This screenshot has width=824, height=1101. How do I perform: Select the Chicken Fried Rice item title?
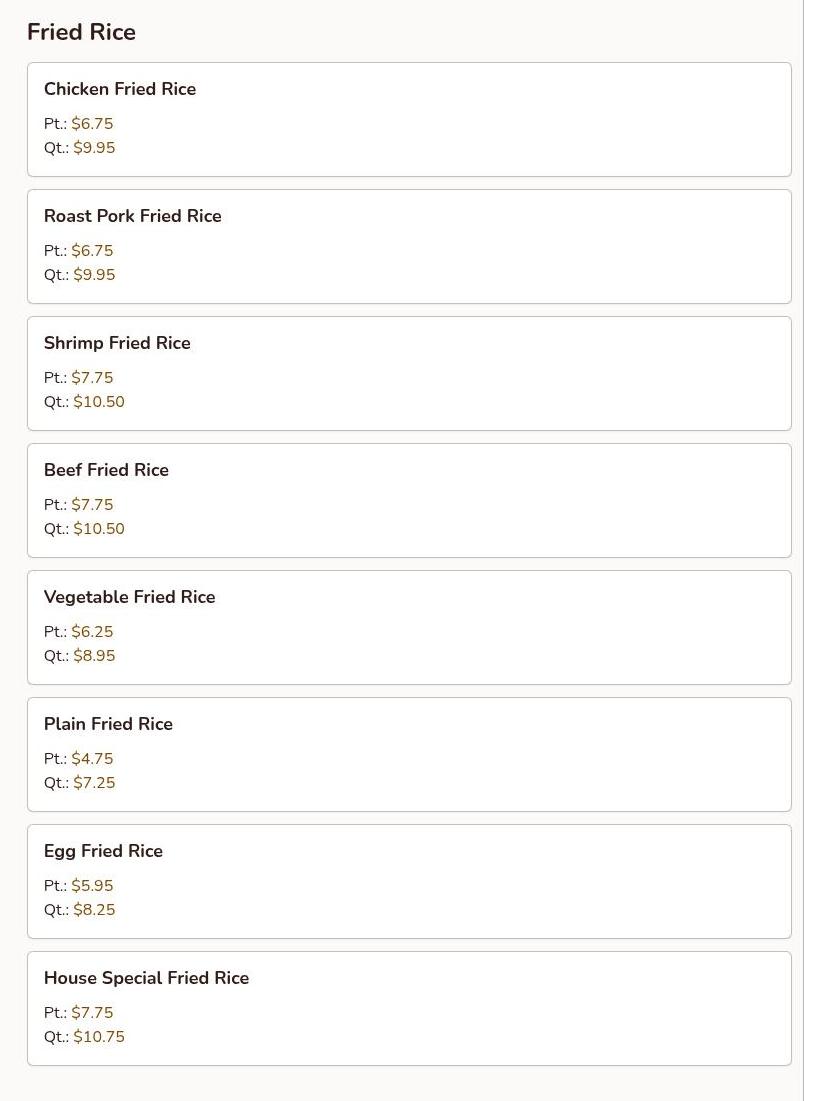[120, 89]
